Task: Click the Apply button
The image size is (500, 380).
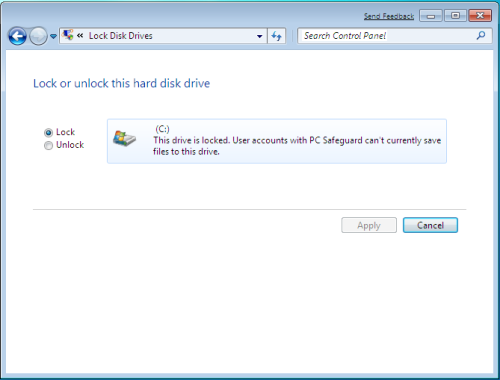Action: 369,225
